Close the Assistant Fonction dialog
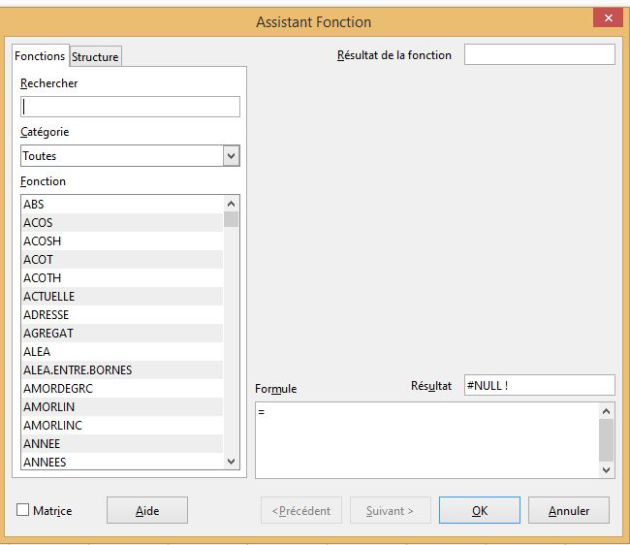The height and width of the screenshot is (545, 630). pos(608,18)
